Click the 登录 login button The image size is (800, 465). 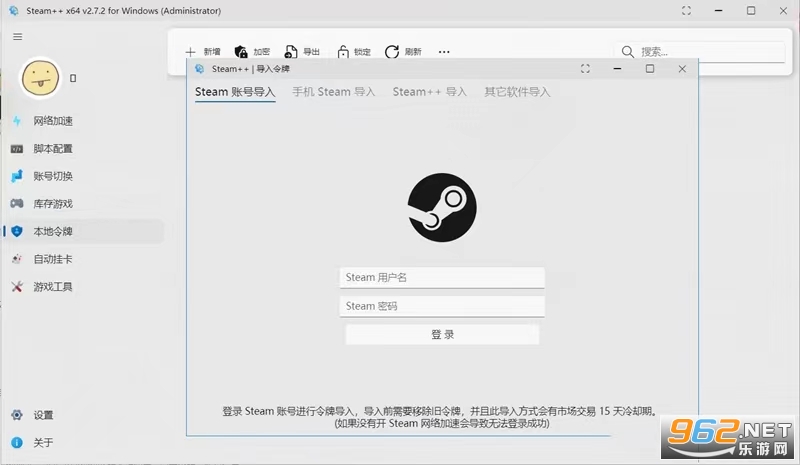(442, 335)
